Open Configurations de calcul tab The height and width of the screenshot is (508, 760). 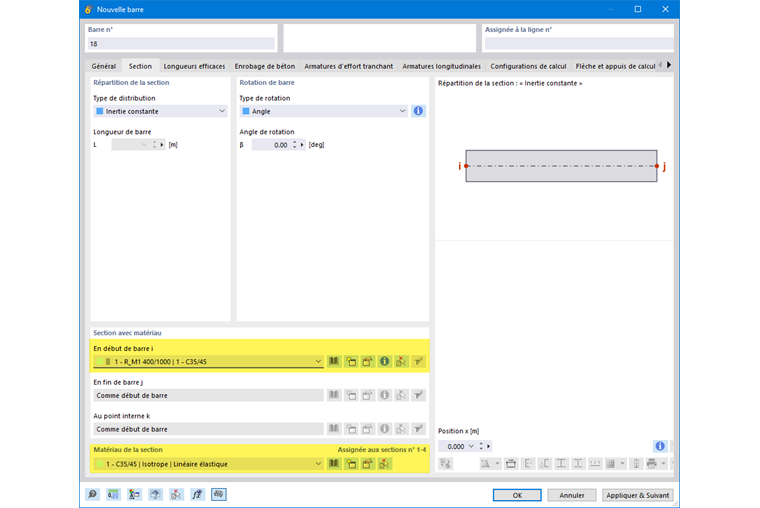pyautogui.click(x=528, y=66)
